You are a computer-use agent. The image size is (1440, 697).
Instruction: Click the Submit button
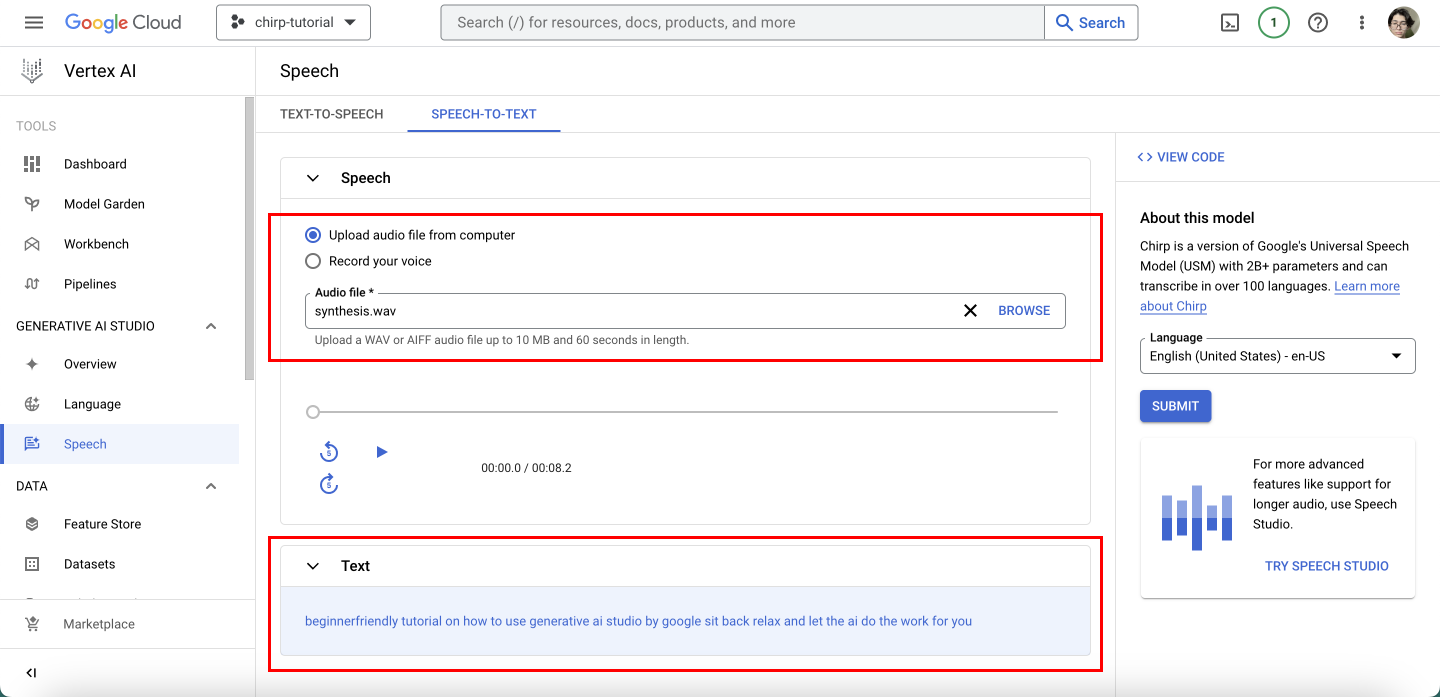coord(1176,406)
